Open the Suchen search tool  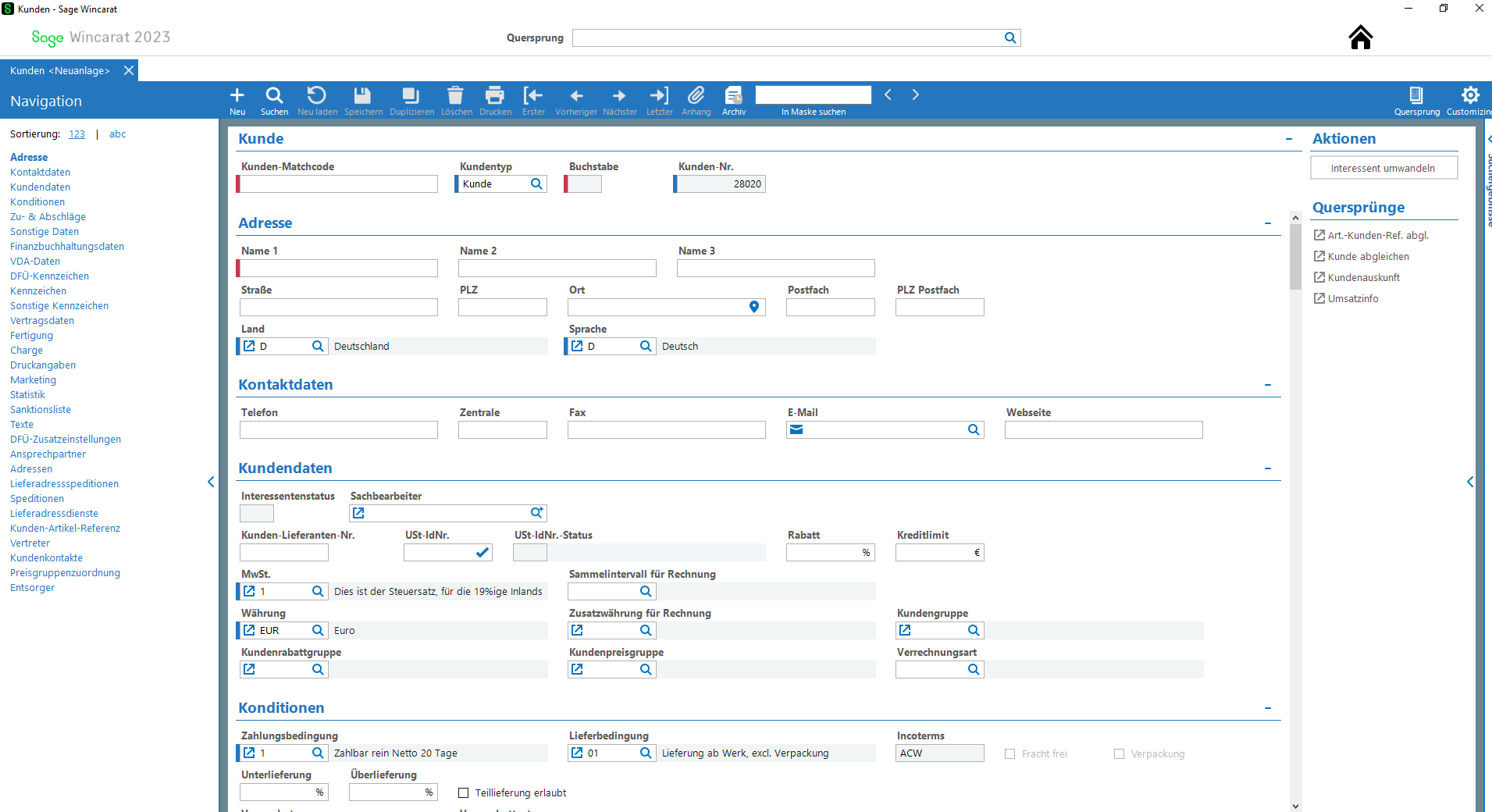coord(274,101)
